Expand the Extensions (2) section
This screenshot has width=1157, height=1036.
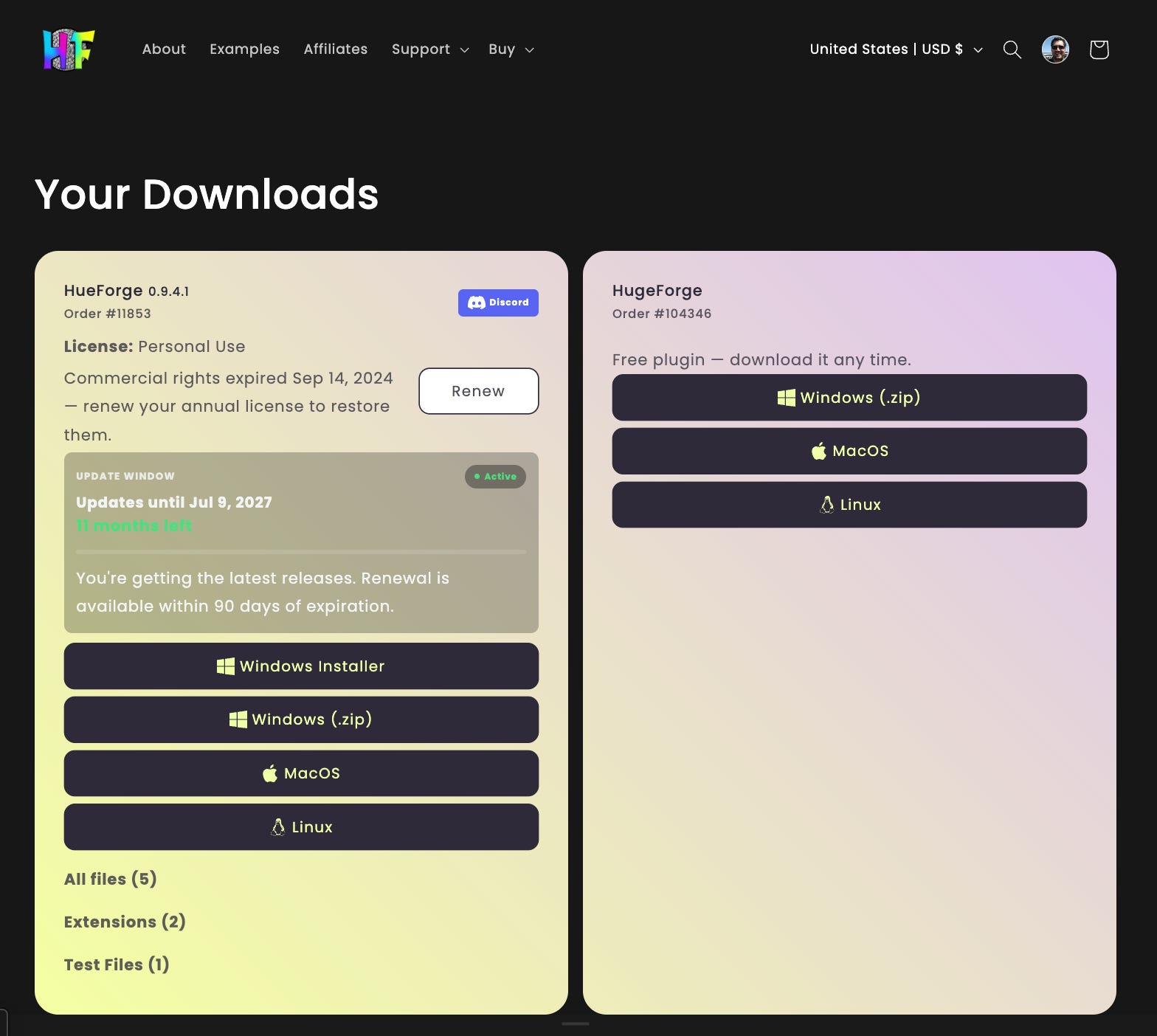[125, 922]
